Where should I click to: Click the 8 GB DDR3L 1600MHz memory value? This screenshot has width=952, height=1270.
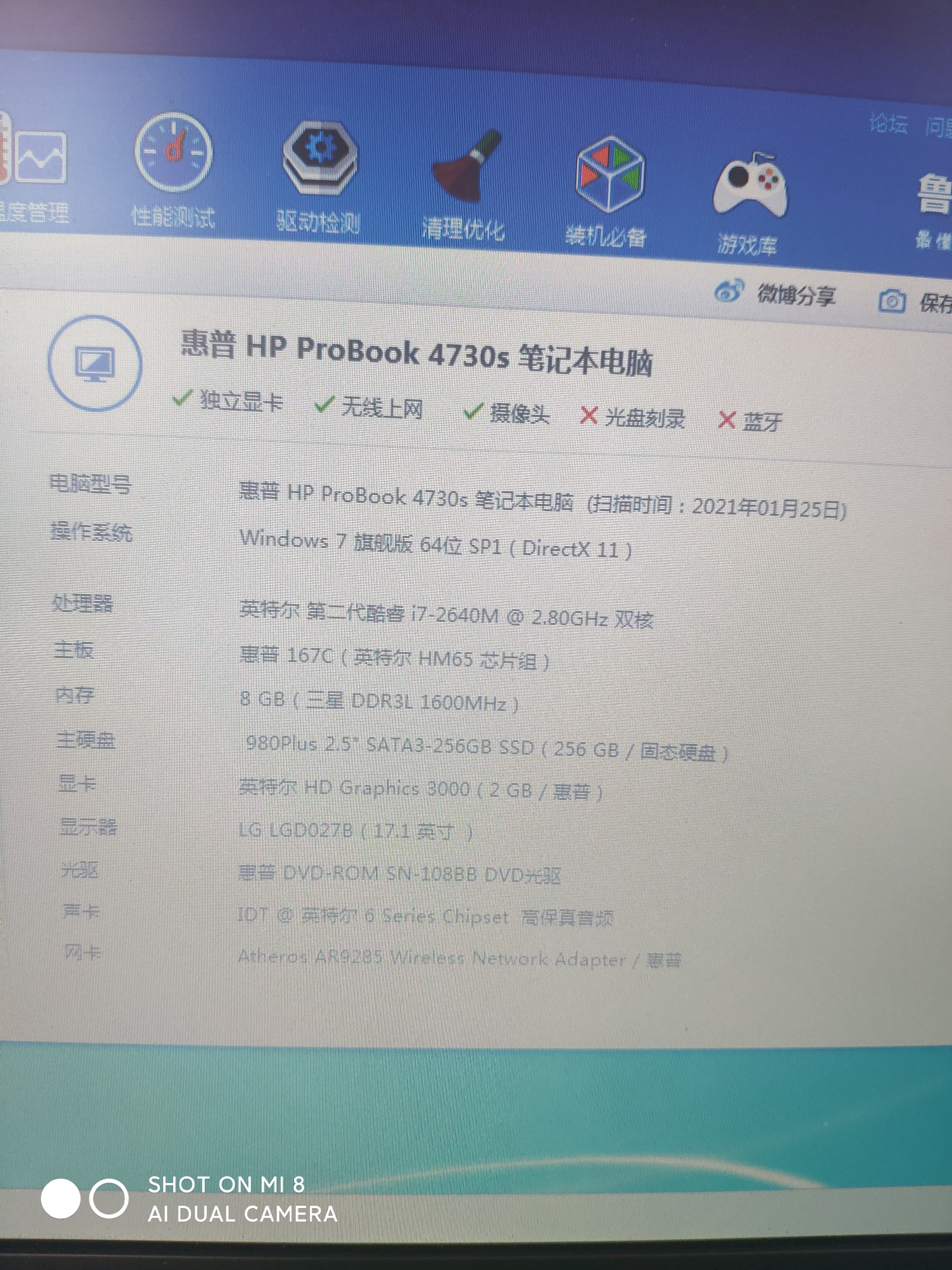coord(379,701)
